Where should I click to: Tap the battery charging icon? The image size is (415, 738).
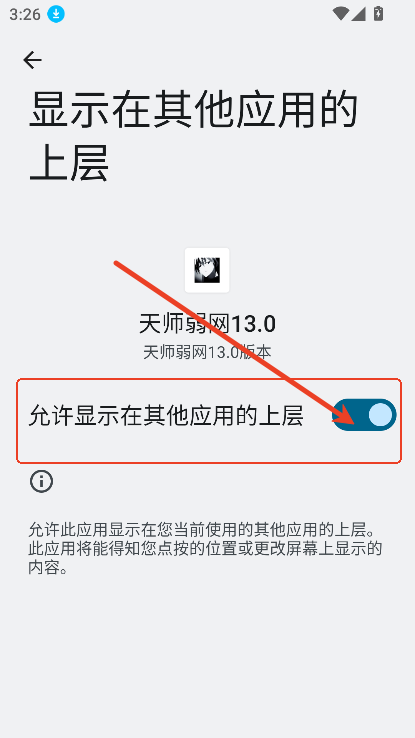[378, 14]
